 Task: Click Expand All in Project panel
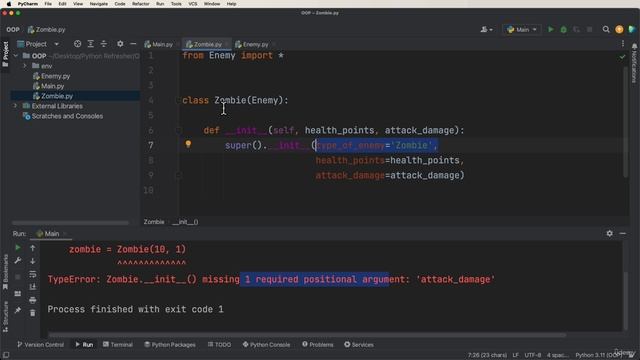[x=91, y=44]
